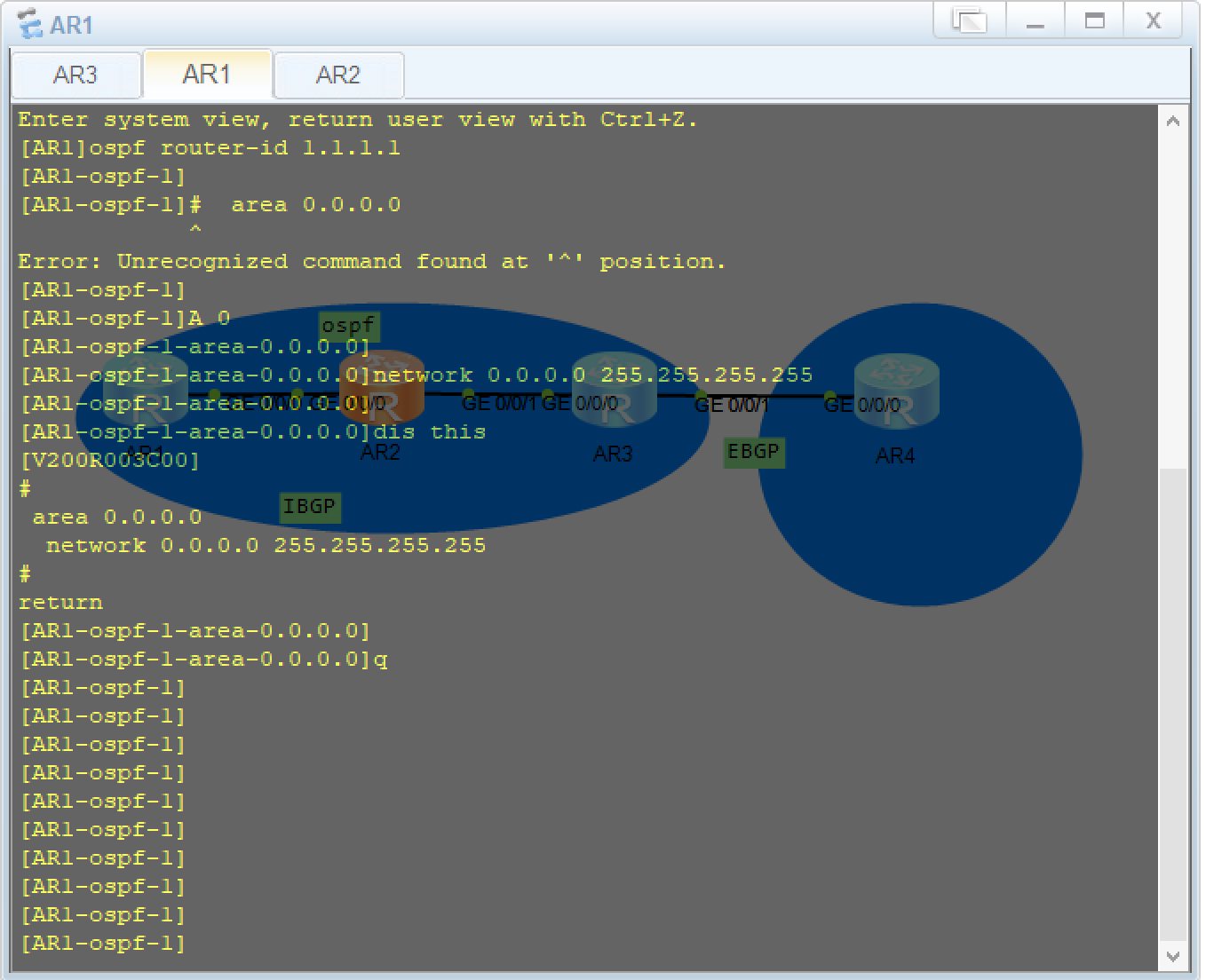This screenshot has width=1206, height=980.
Task: Click the green ospf label
Action: (x=349, y=326)
